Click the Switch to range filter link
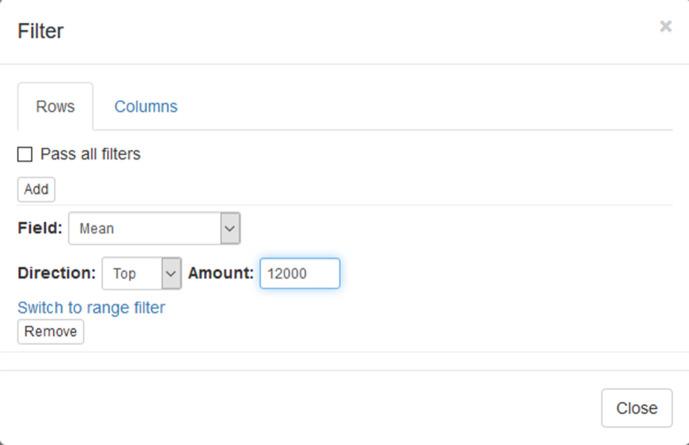 [x=91, y=307]
